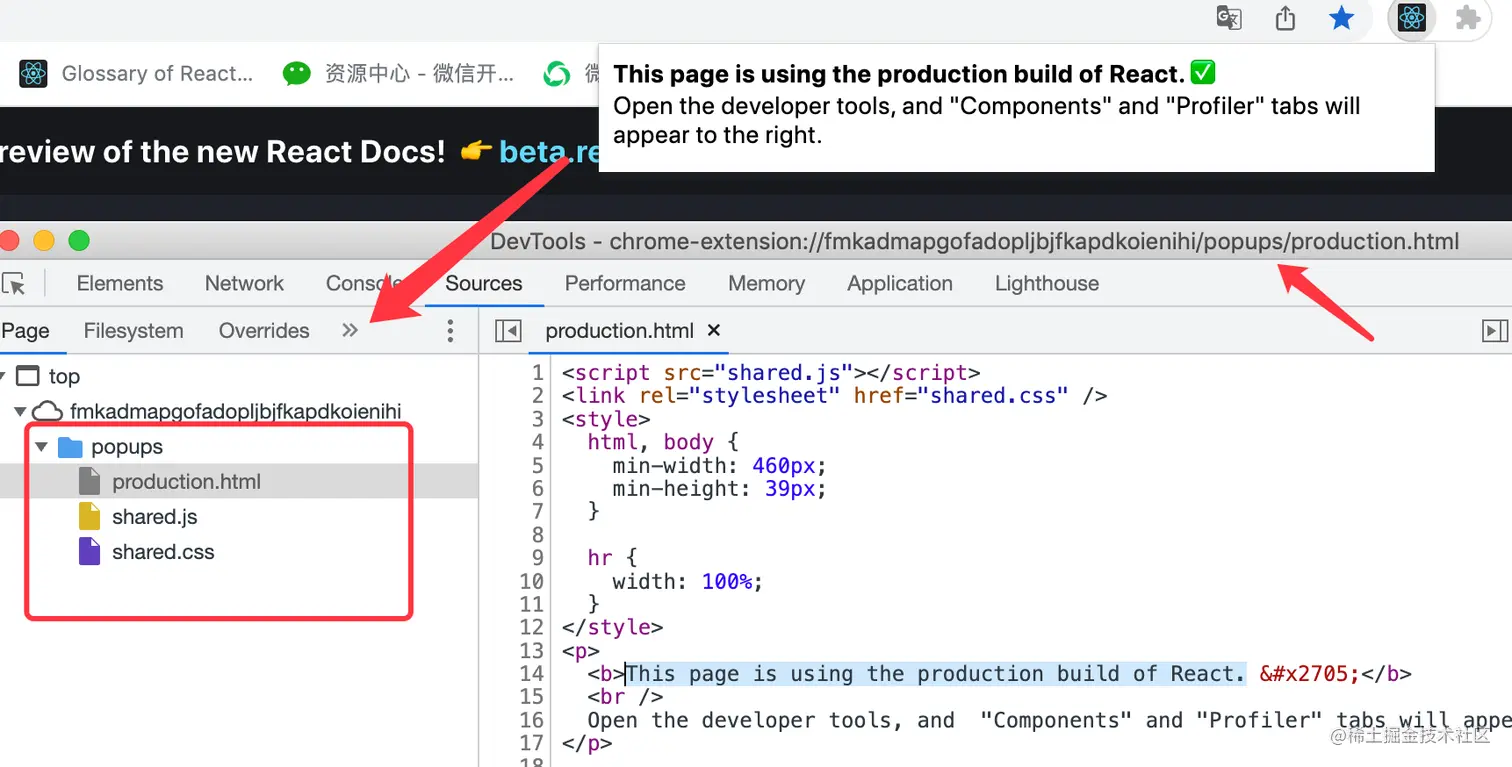
Task: Click the bookmark star icon
Action: click(1341, 18)
